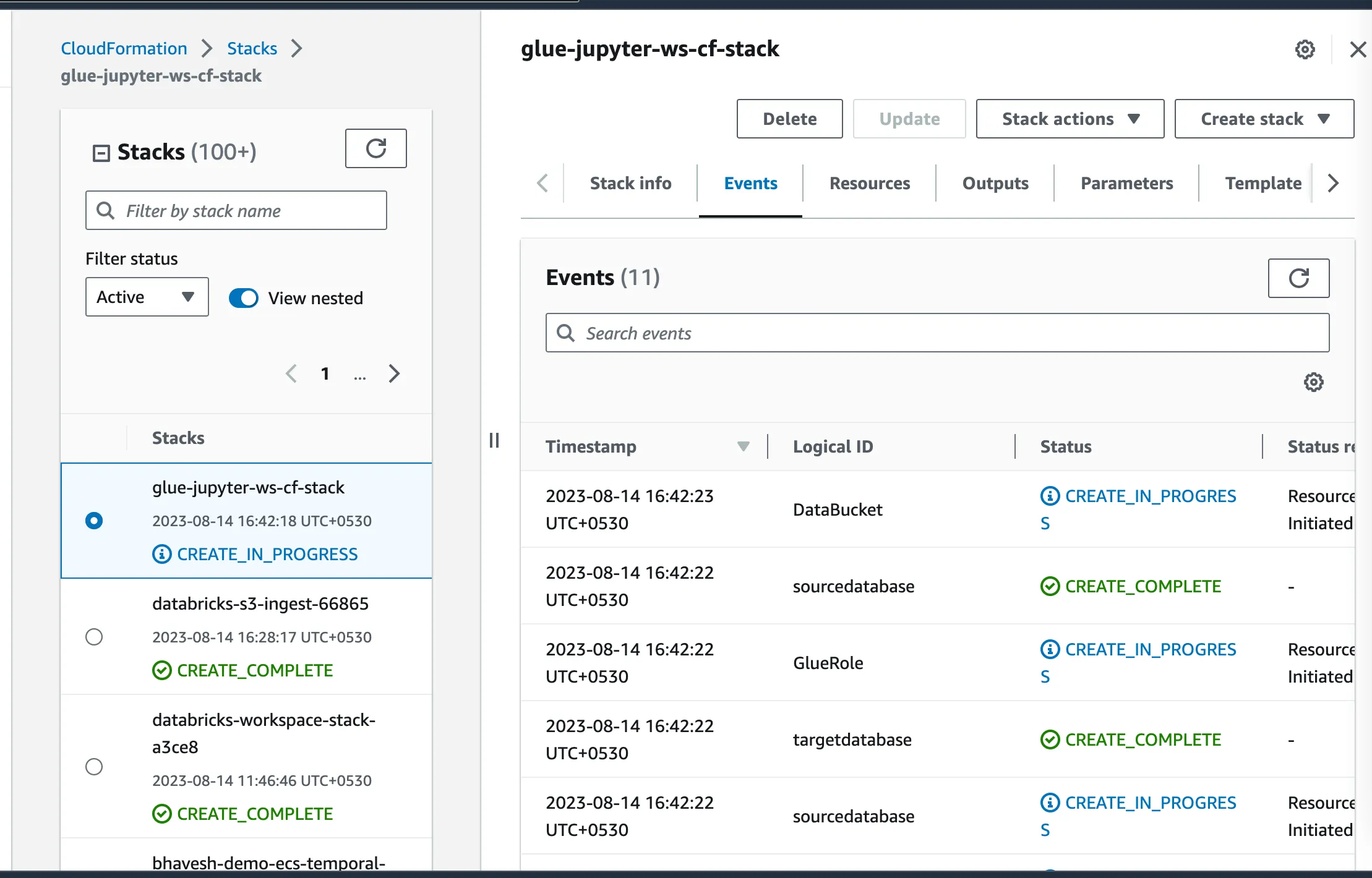Viewport: 1372px width, 878px height.
Task: Click DataBucket logical ID cell
Action: coord(838,509)
